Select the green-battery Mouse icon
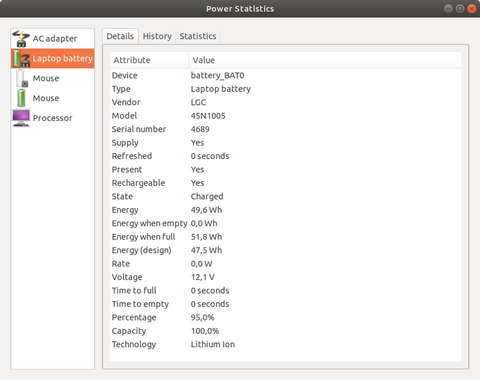Image resolution: width=480 pixels, height=380 pixels. point(21,98)
